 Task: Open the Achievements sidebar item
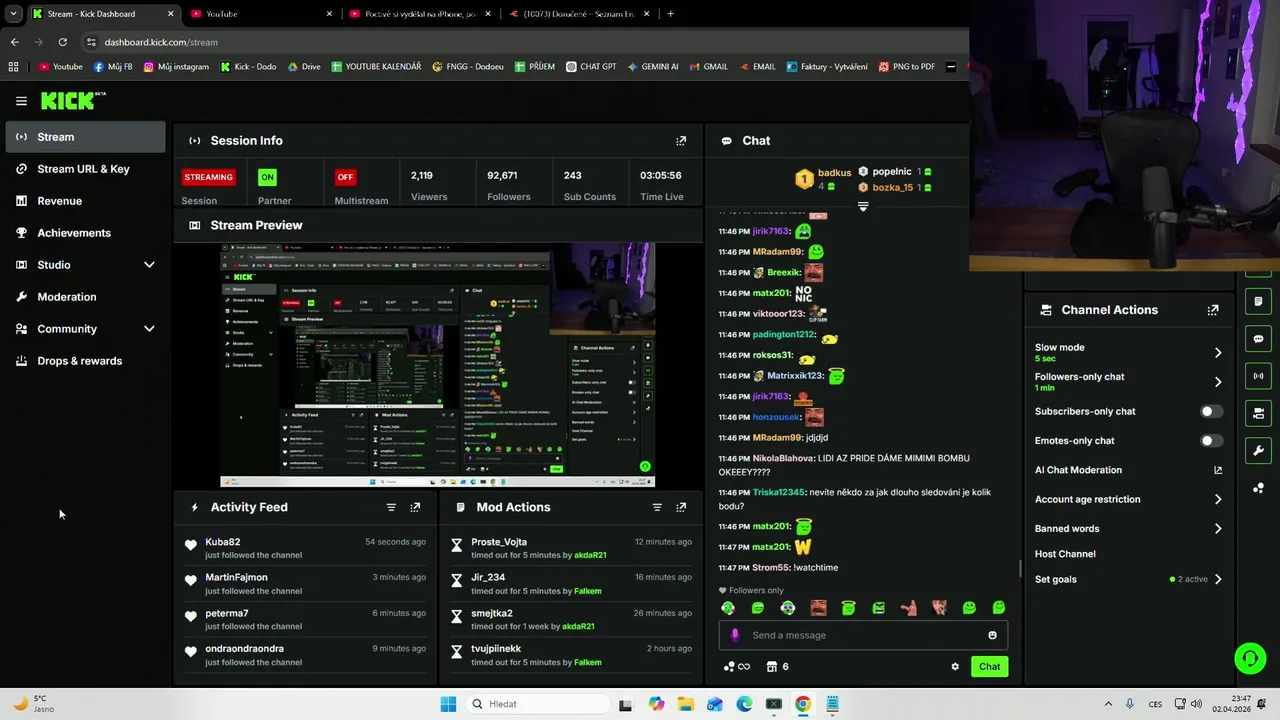click(x=85, y=233)
